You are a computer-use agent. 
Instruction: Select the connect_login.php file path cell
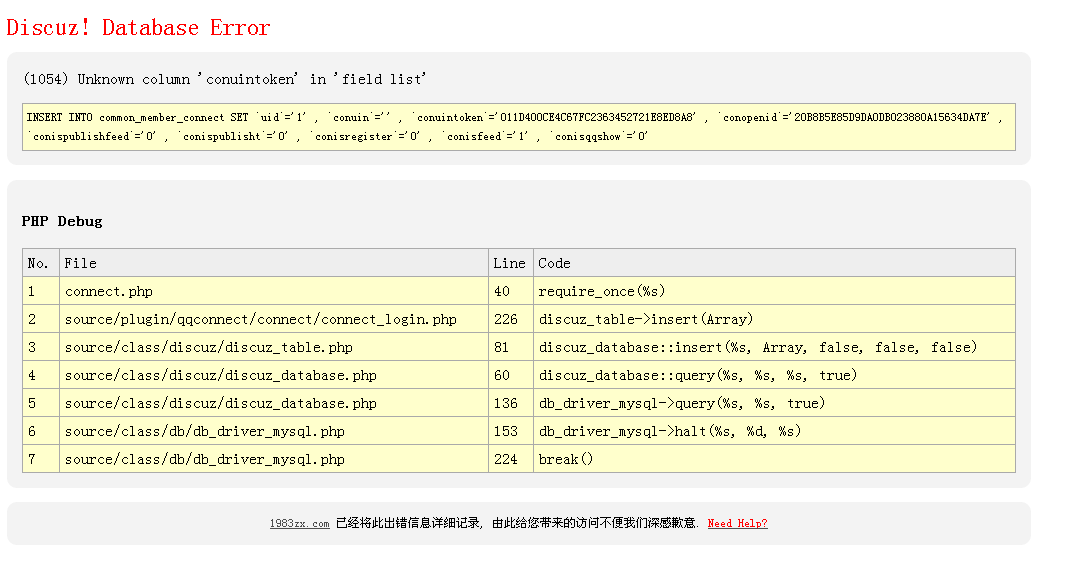[260, 320]
